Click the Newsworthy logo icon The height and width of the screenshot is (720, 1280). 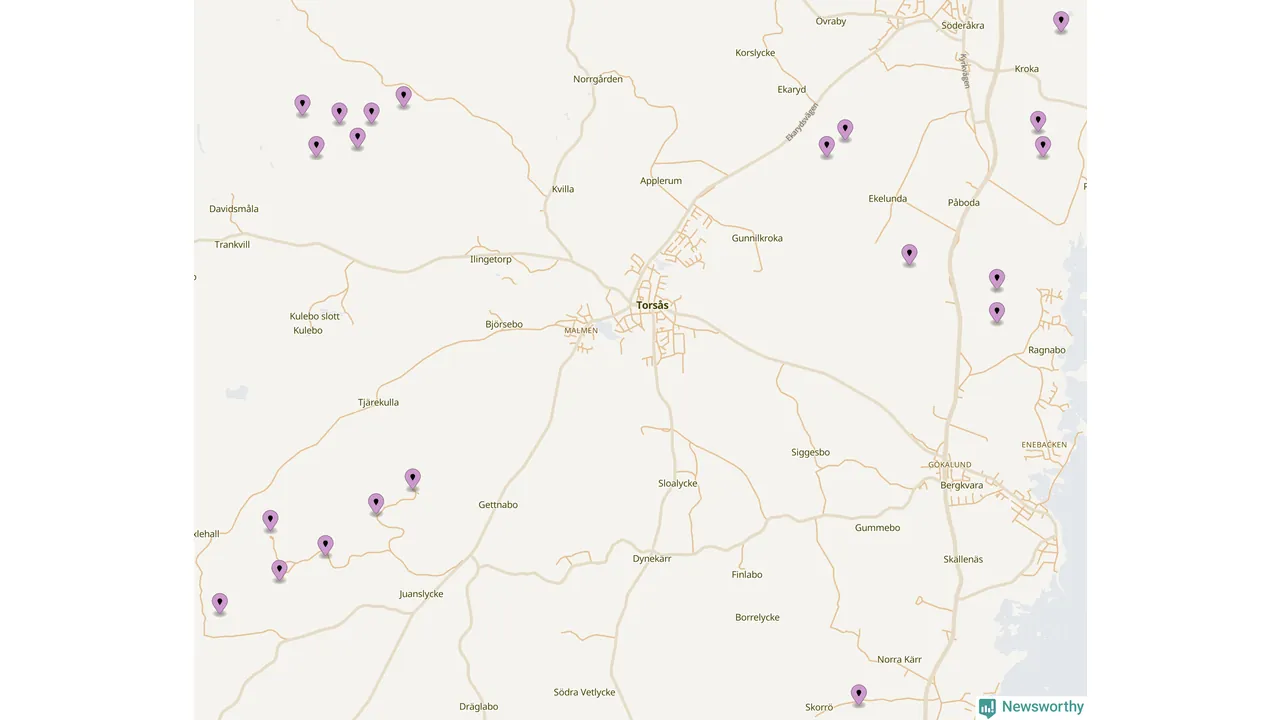click(988, 707)
